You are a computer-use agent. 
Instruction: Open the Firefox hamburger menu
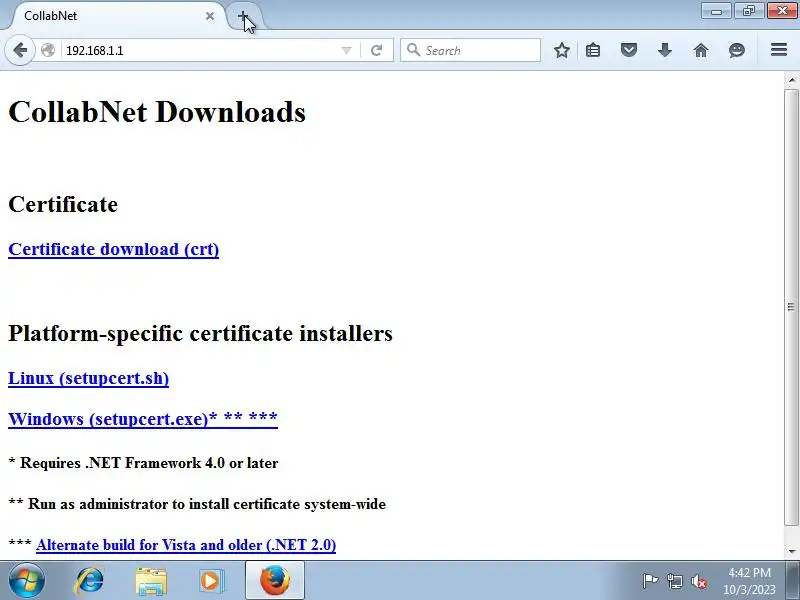tap(779, 49)
